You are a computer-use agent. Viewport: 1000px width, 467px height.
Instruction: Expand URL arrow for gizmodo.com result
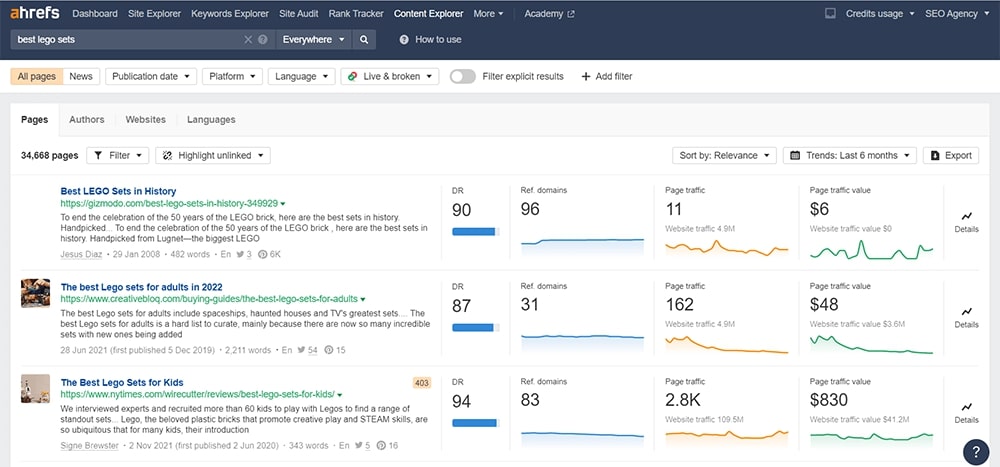(x=283, y=204)
